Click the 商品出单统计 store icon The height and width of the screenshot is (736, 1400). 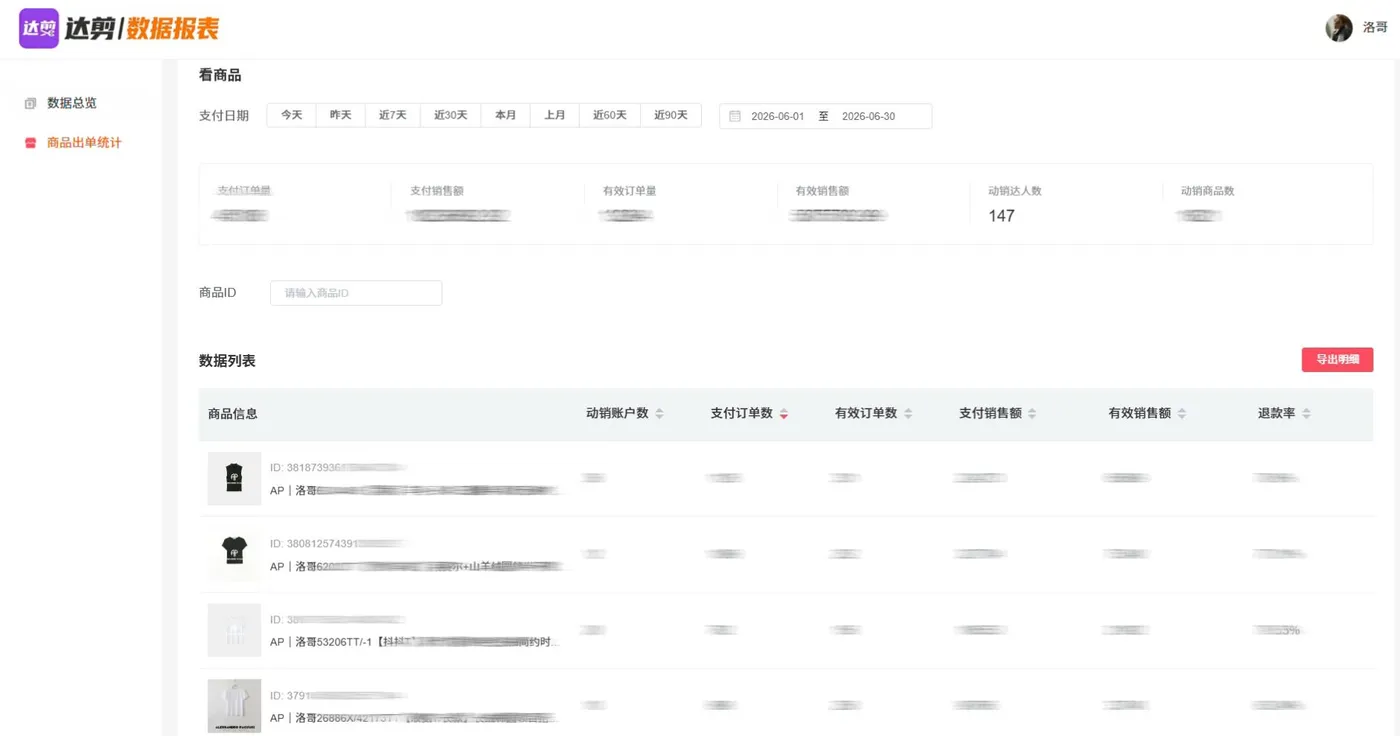click(30, 143)
